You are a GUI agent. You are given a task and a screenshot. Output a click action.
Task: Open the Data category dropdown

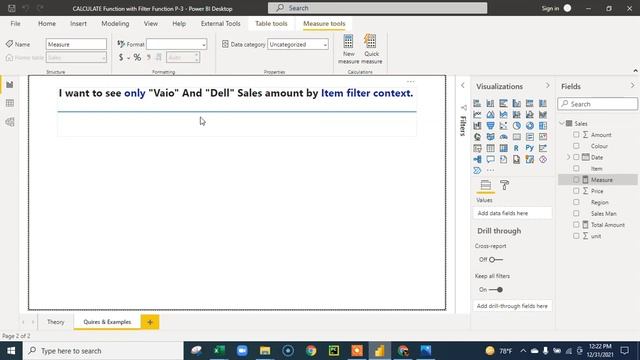pos(298,44)
